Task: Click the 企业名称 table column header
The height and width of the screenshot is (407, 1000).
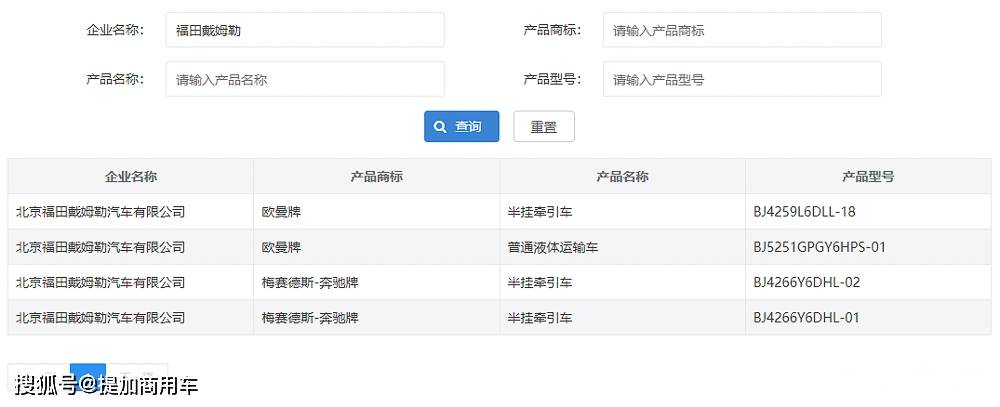Action: coord(131,177)
